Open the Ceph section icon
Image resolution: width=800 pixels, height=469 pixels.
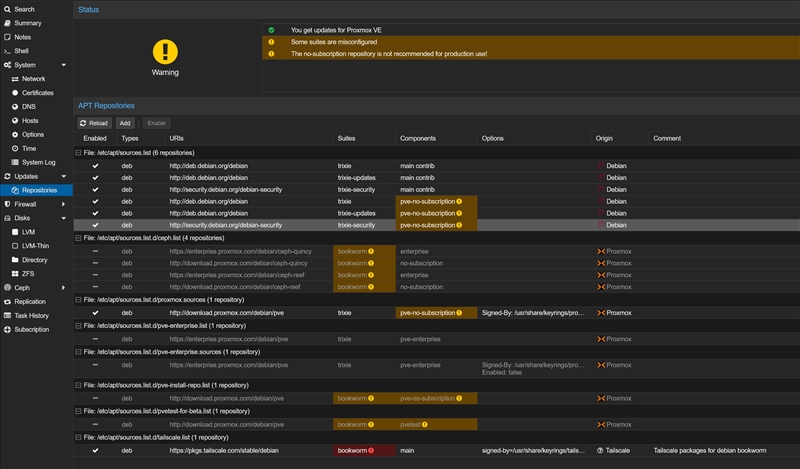tap(7, 287)
